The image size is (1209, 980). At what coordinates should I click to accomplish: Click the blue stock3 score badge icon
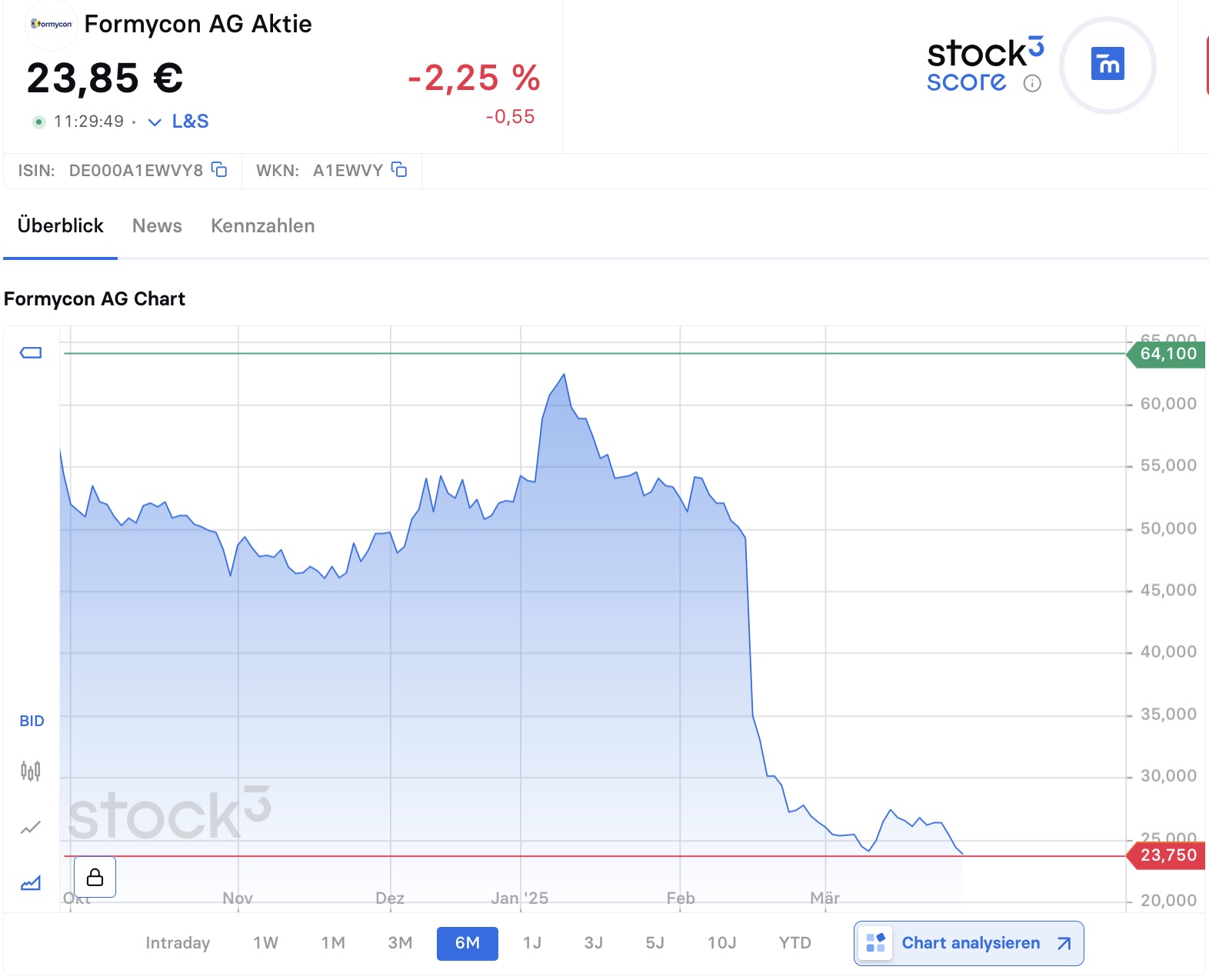[x=1107, y=64]
